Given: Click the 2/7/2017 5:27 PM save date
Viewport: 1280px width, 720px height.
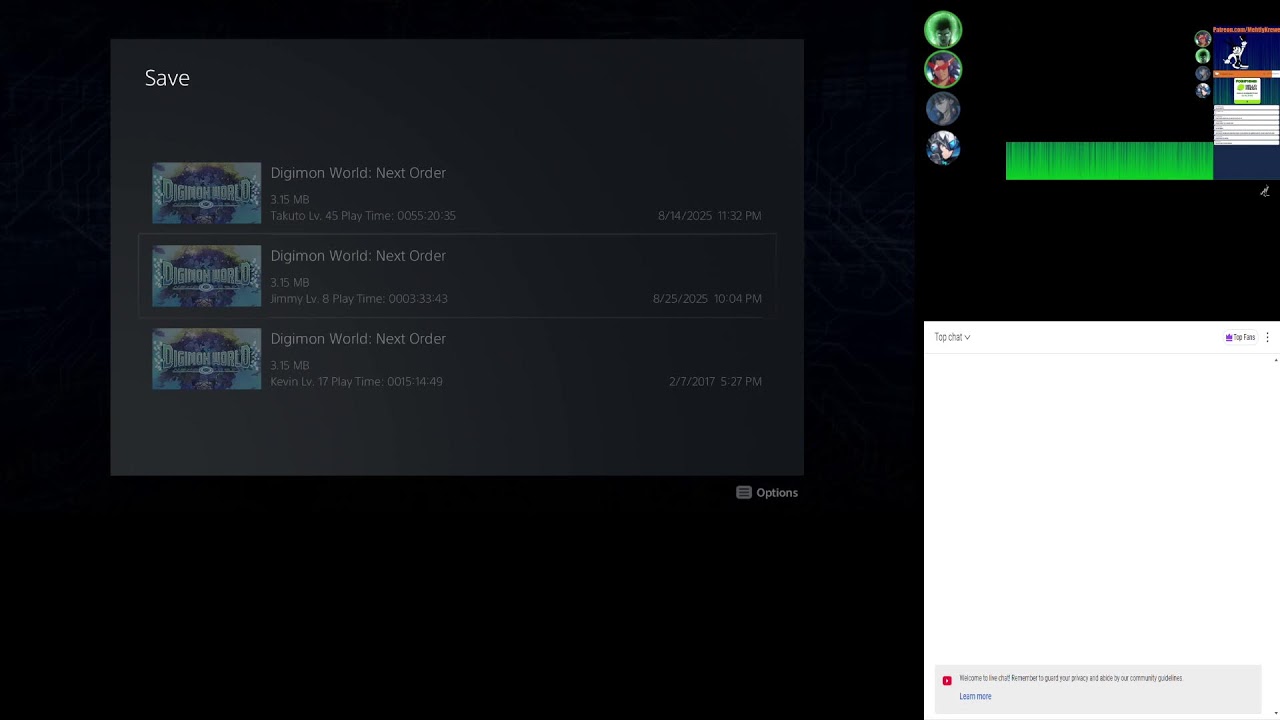Looking at the screenshot, I should tap(715, 382).
